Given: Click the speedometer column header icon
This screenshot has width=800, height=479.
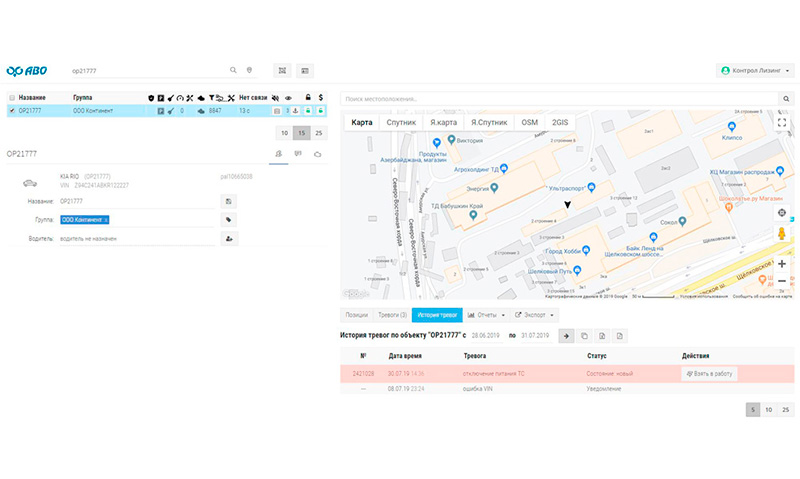Looking at the screenshot, I should click(x=180, y=98).
